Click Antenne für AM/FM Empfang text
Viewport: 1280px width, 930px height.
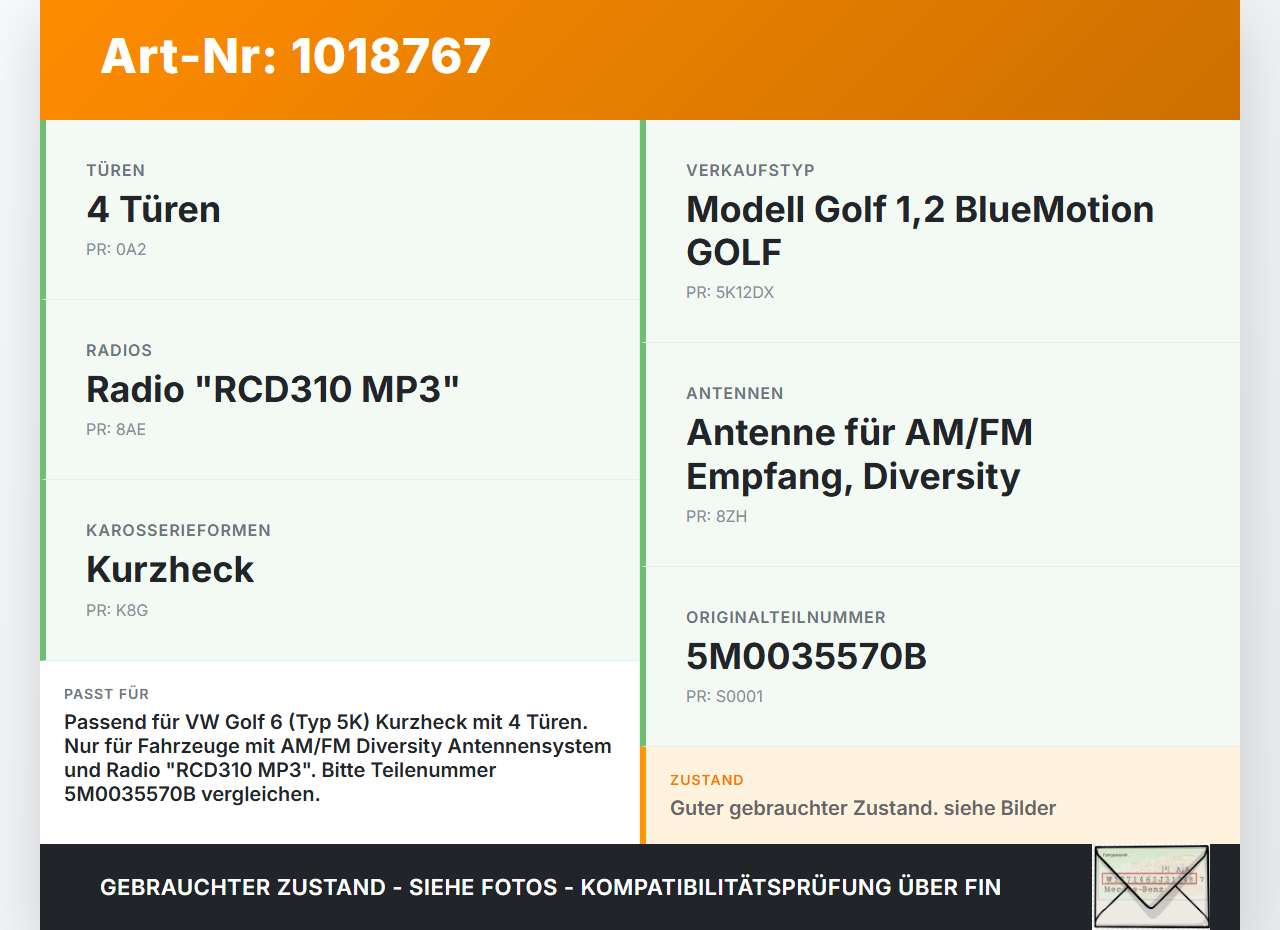click(860, 454)
